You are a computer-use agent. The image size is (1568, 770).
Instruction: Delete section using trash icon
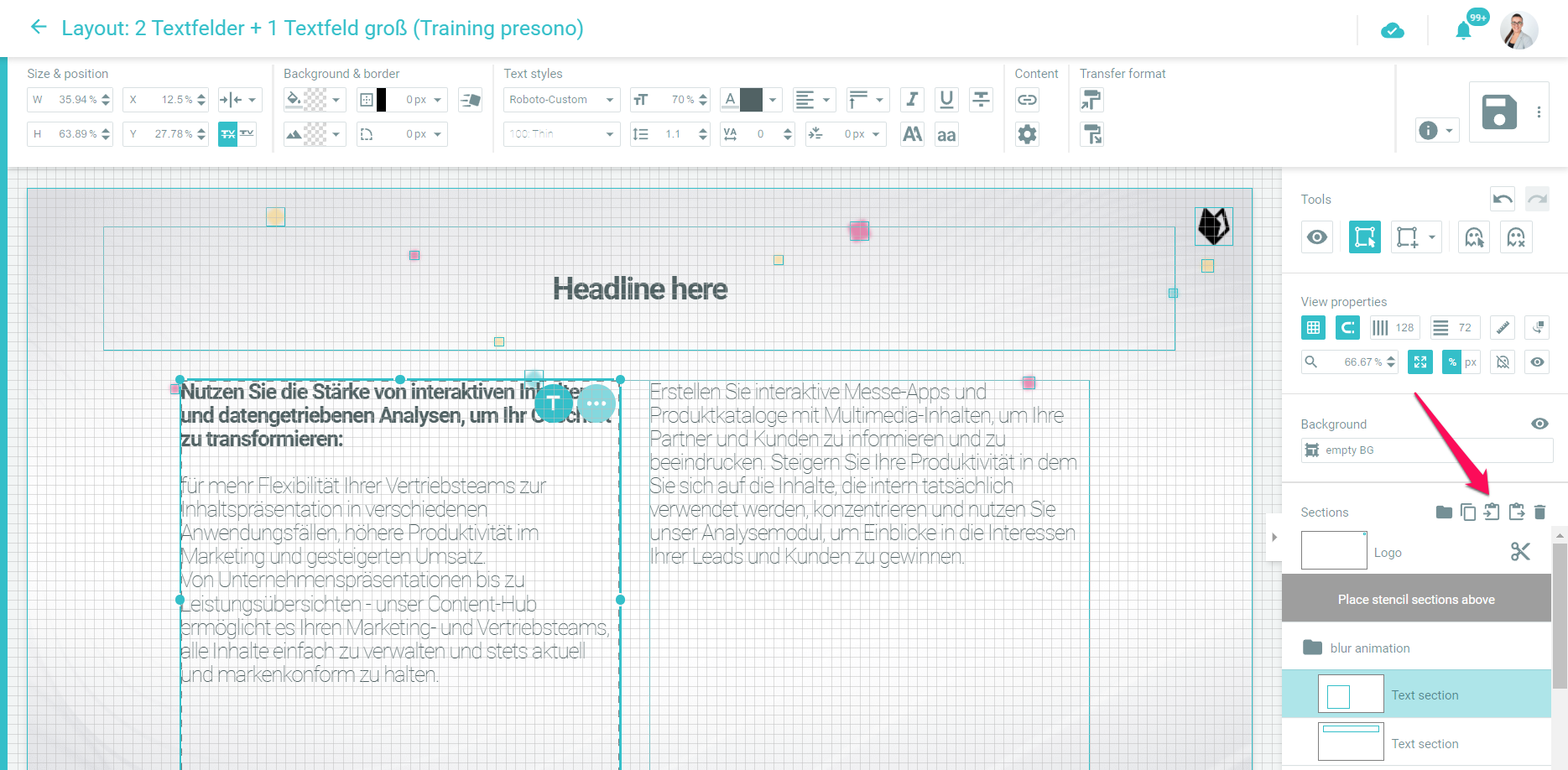tap(1539, 512)
